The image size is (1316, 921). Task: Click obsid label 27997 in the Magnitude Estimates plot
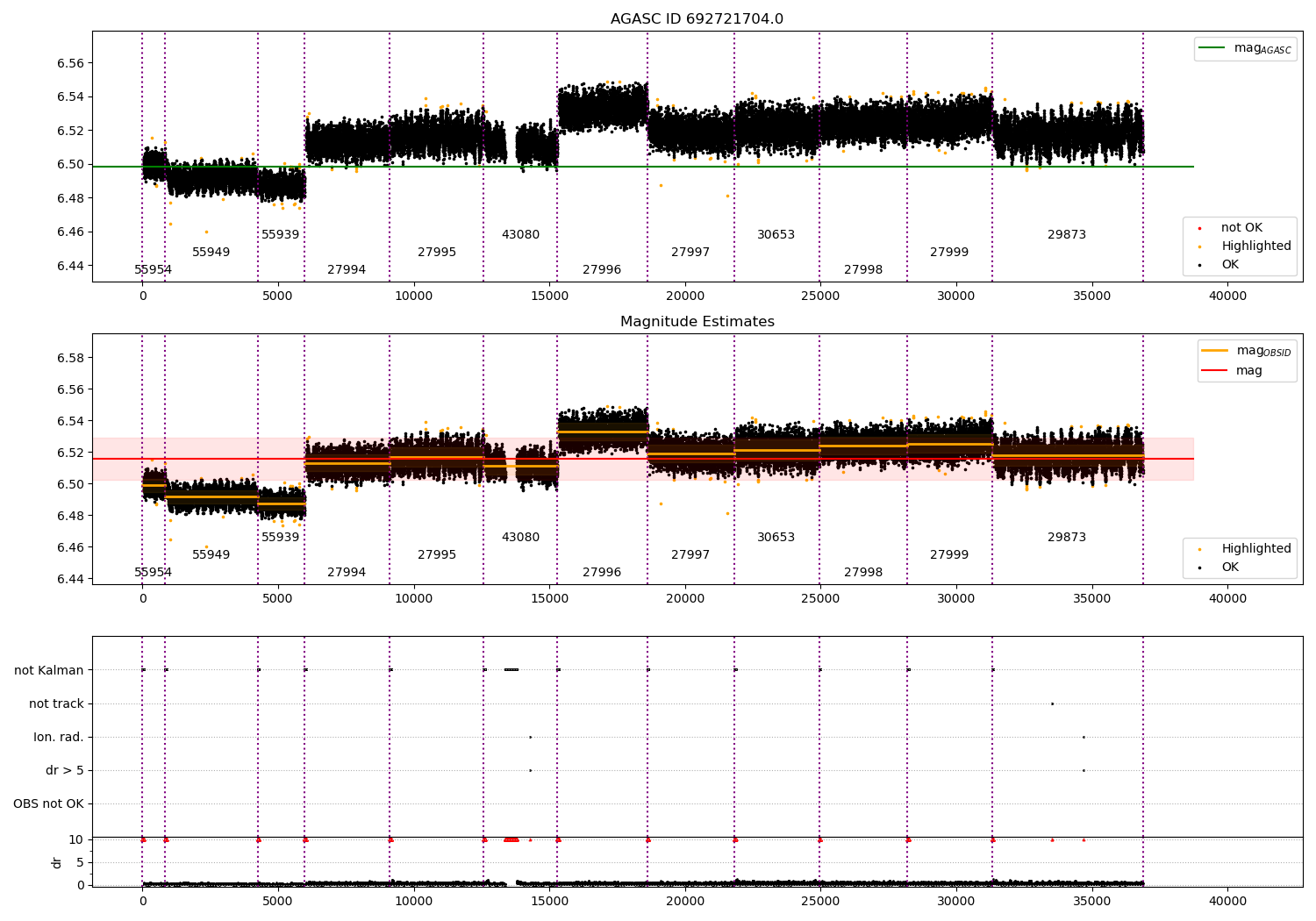tap(690, 554)
